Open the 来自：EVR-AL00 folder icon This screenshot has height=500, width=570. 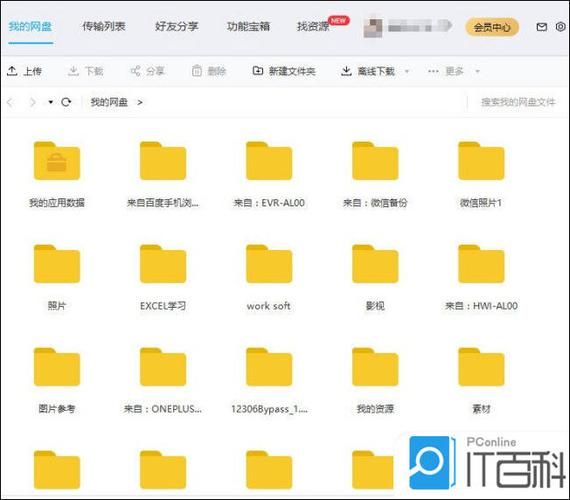[x=269, y=161]
